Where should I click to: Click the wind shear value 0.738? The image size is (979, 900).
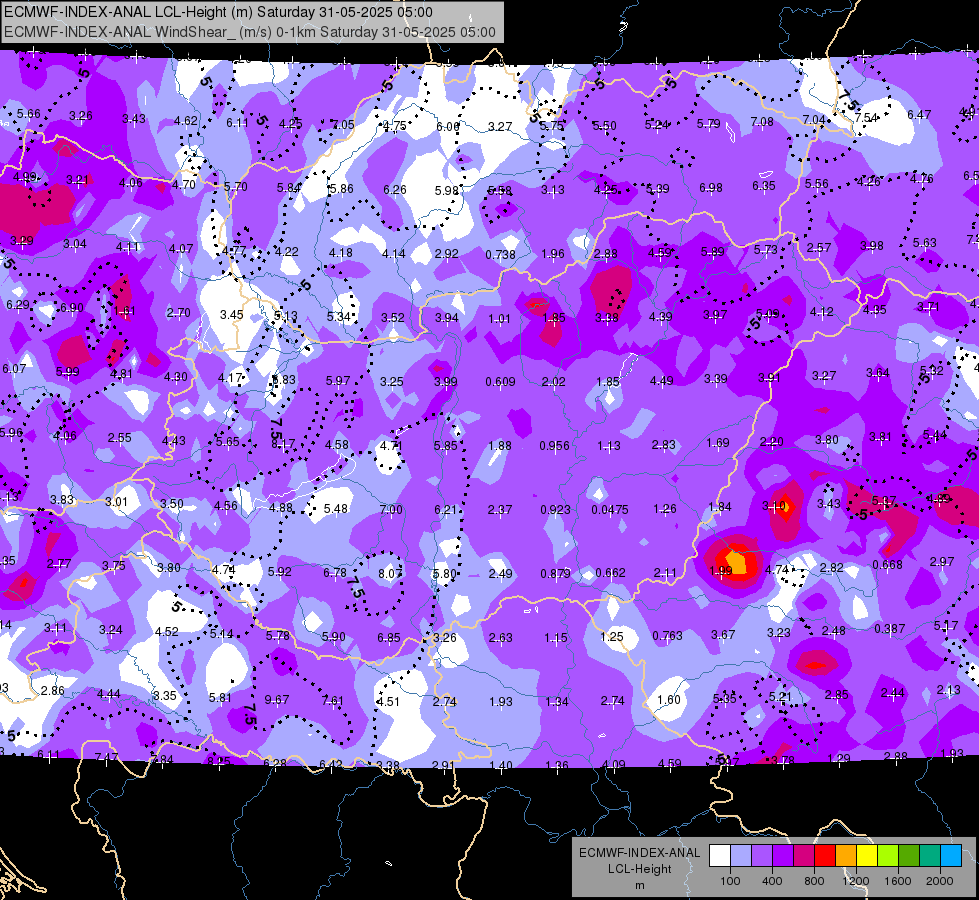coord(500,254)
